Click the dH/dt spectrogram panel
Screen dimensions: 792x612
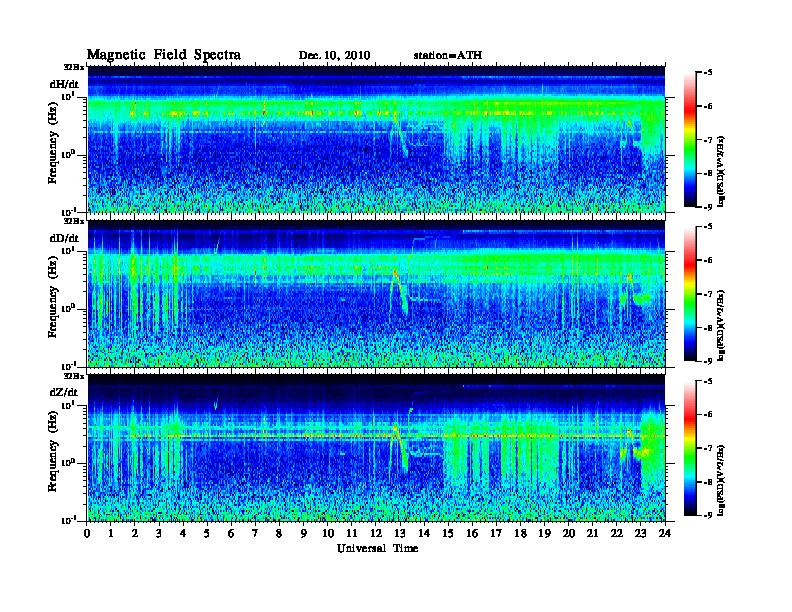pos(376,139)
